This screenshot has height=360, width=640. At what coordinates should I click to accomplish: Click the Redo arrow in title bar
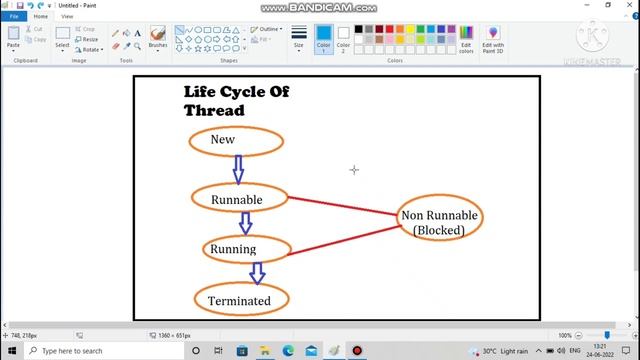point(40,6)
